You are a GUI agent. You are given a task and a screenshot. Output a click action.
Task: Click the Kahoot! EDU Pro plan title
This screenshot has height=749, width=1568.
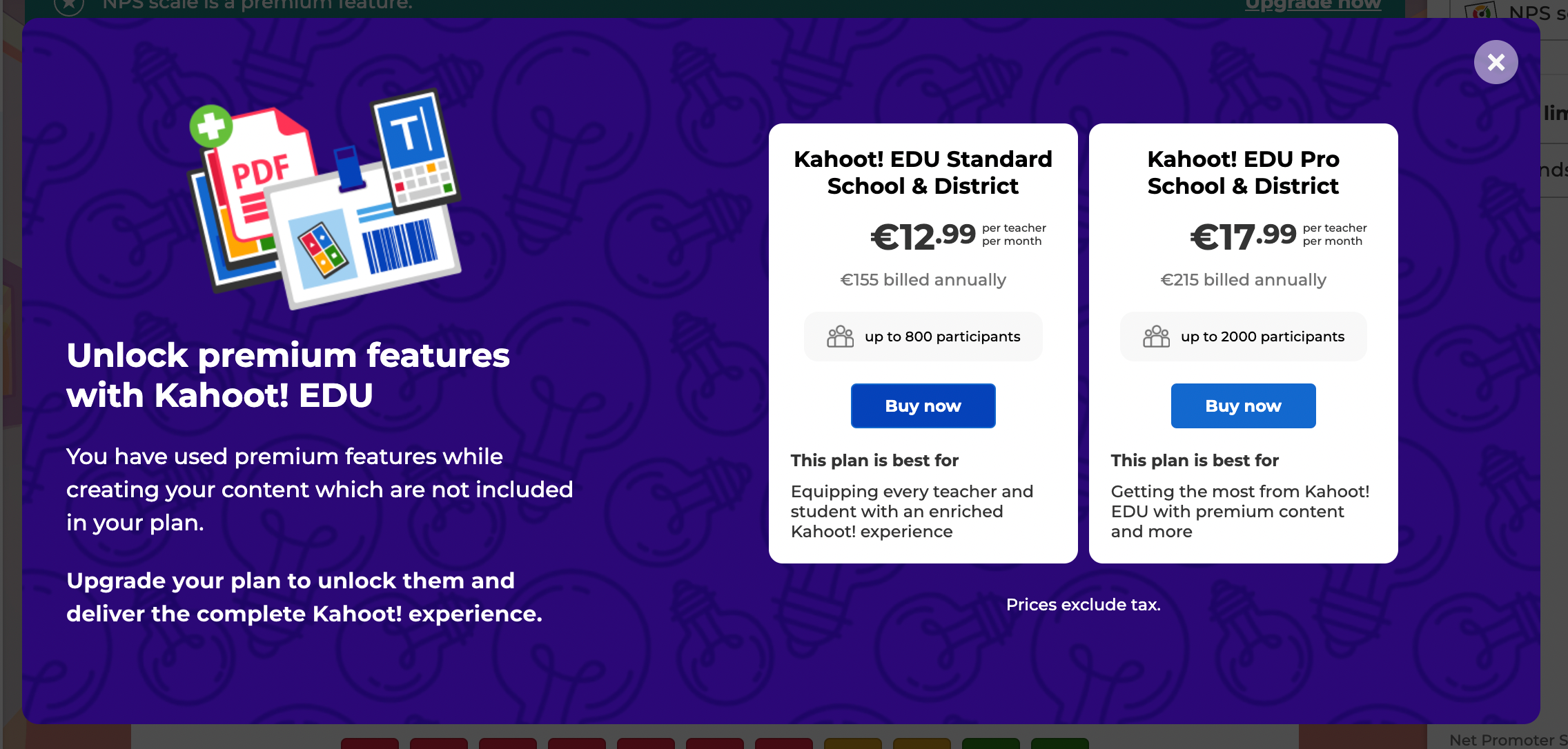1243,172
